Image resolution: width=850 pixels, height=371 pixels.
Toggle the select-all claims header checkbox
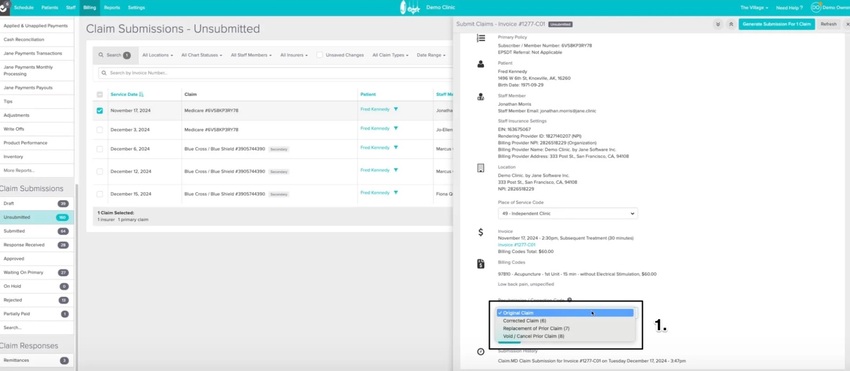pos(100,94)
